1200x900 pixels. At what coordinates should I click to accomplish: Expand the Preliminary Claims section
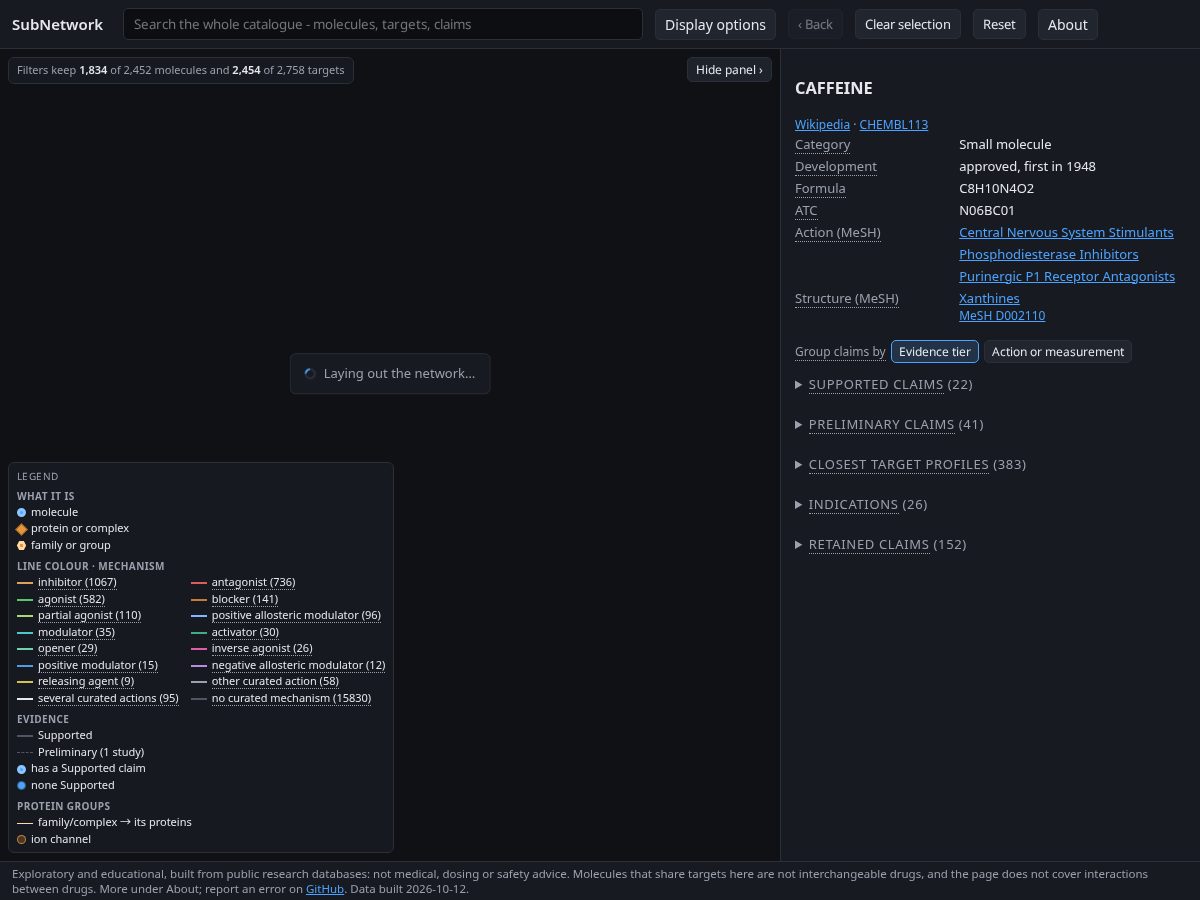(889, 425)
